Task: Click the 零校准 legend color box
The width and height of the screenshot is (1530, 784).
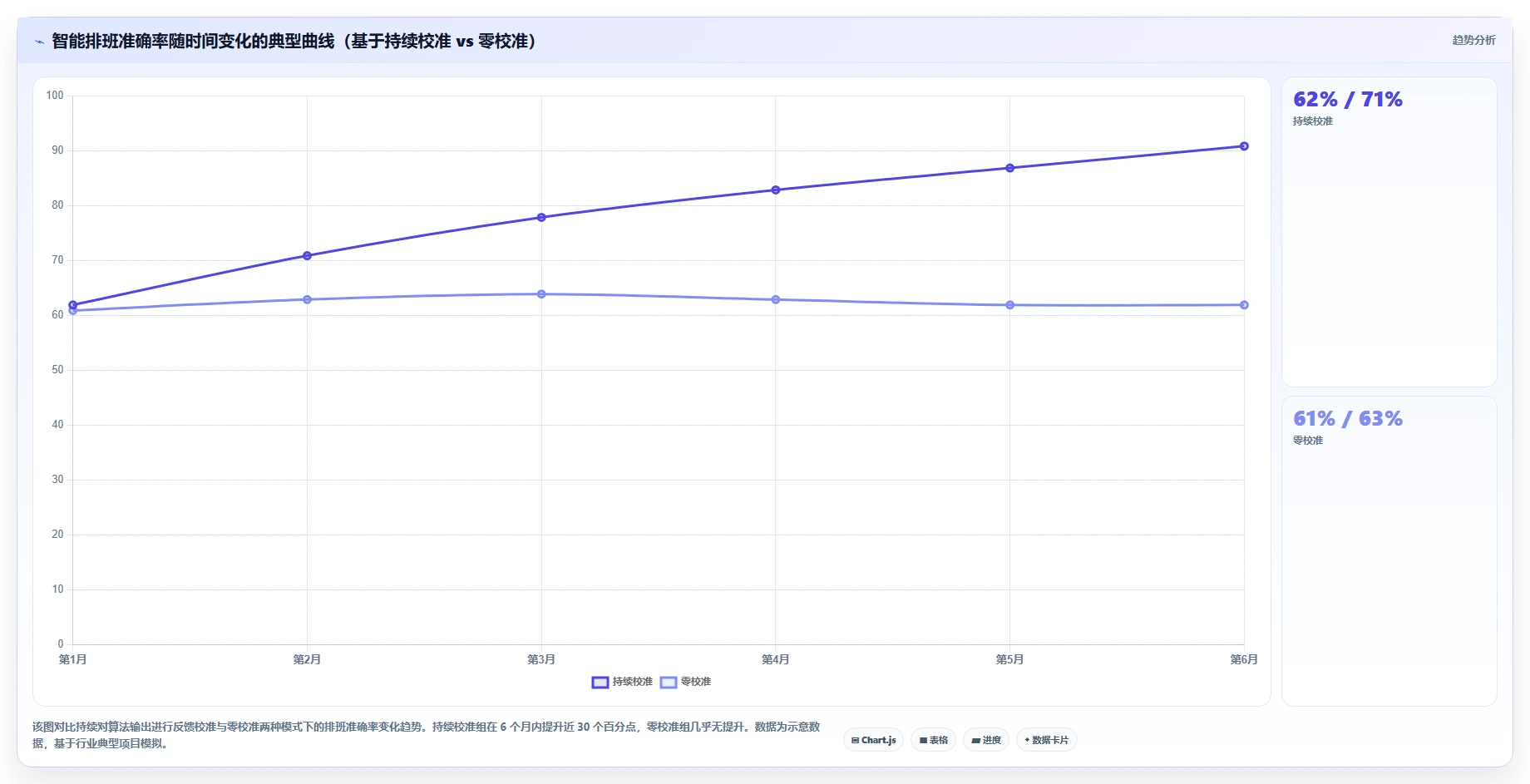Action: click(x=669, y=683)
